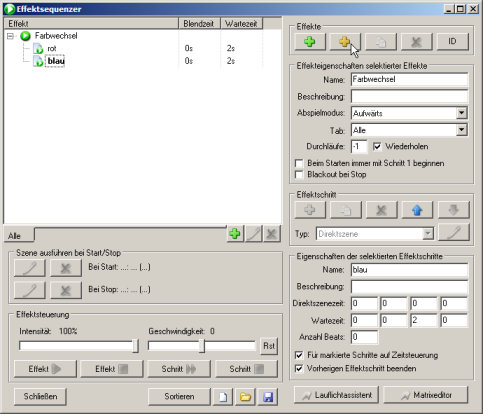483x414 pixels.
Task: Select the rot effect step
Action: pos(52,49)
